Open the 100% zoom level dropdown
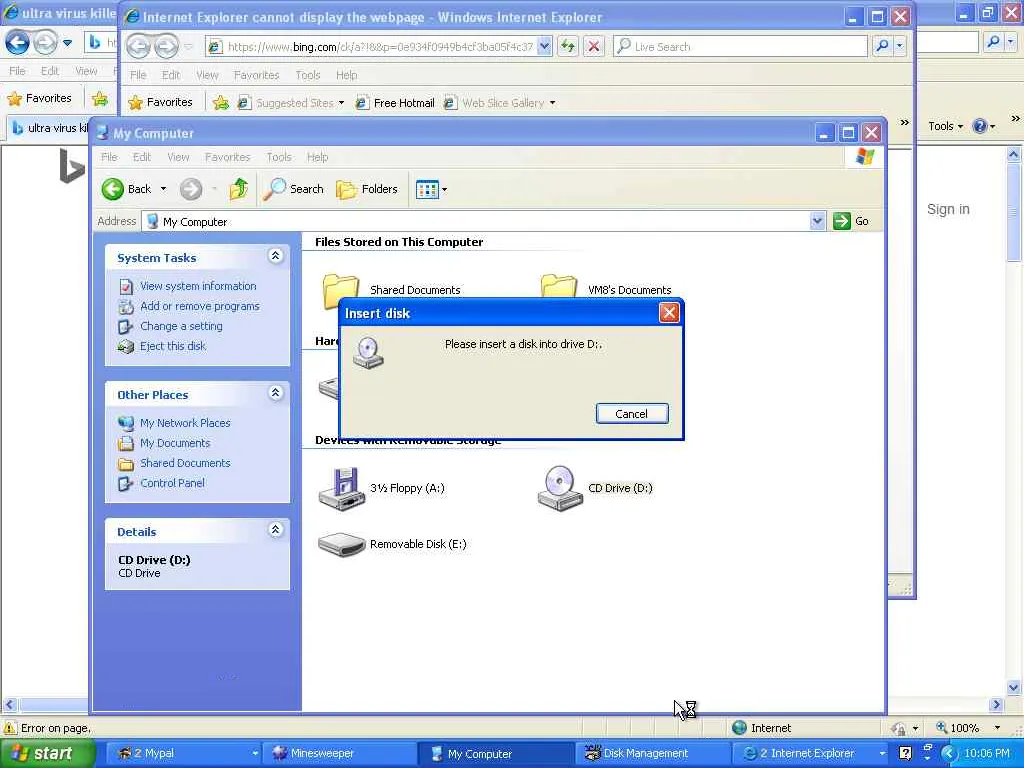 [997, 728]
